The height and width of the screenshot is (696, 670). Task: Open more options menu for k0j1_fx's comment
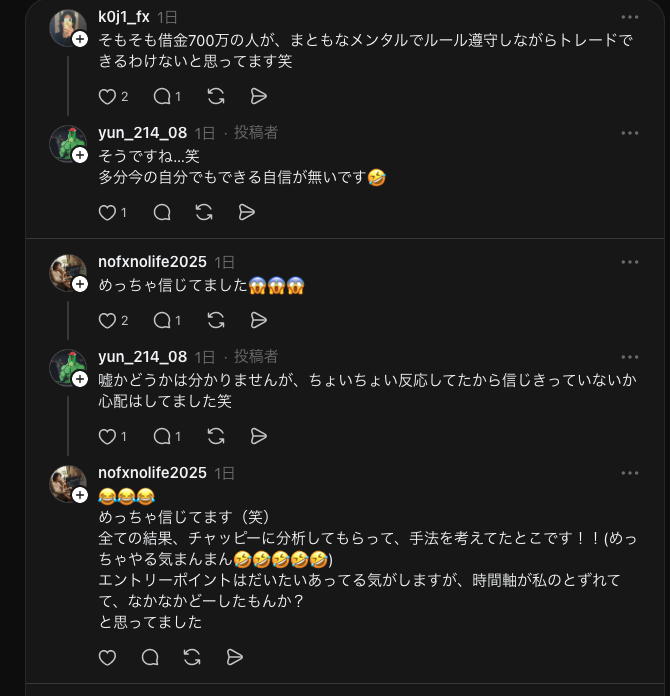click(x=629, y=17)
